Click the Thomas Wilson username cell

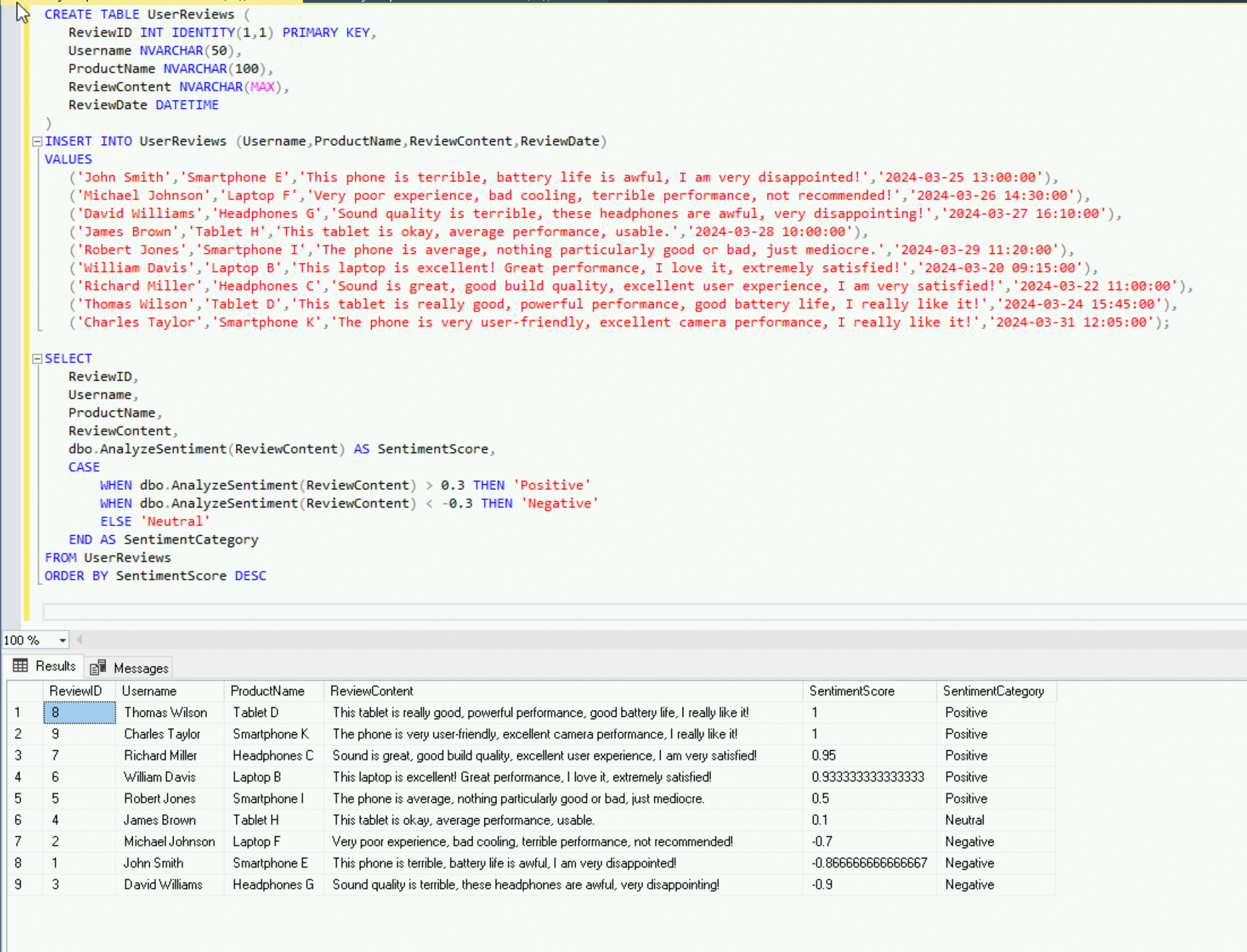[x=165, y=713]
